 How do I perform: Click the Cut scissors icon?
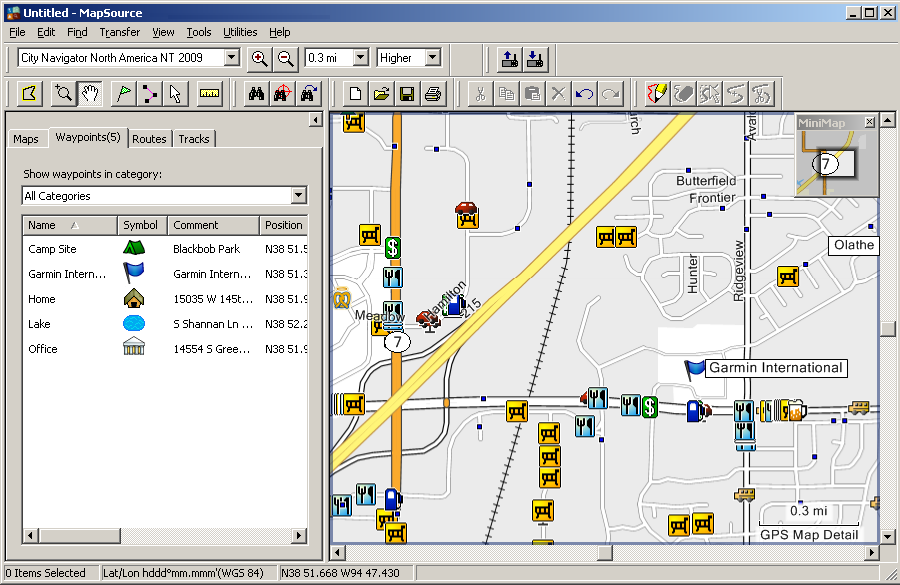coord(480,94)
